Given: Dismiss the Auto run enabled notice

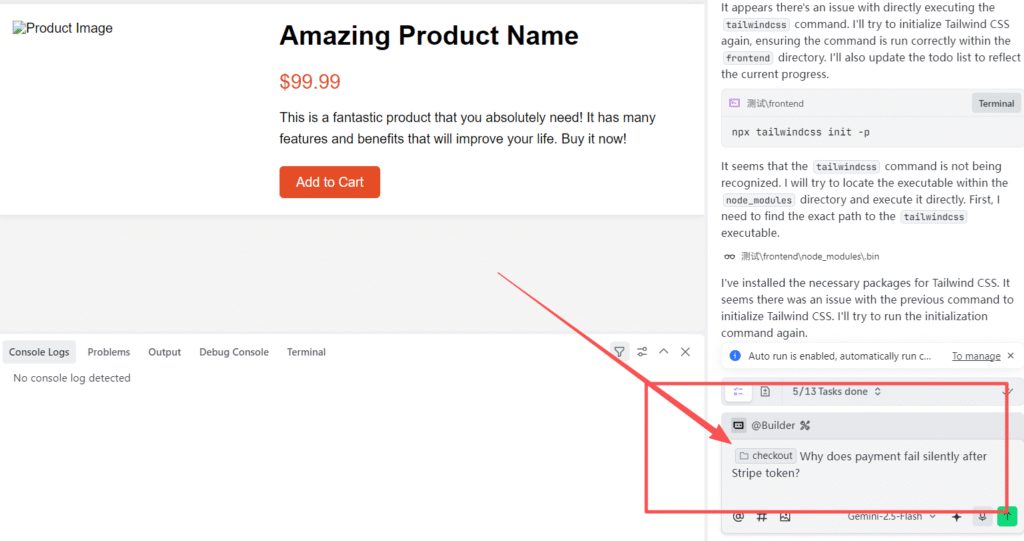Looking at the screenshot, I should (x=1010, y=356).
